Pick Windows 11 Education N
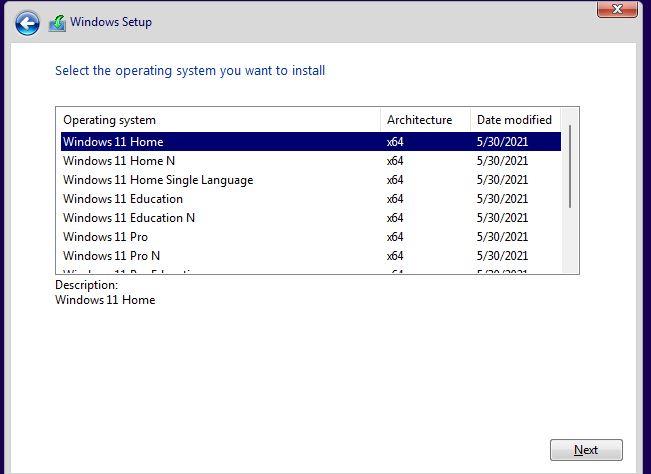 click(x=311, y=218)
